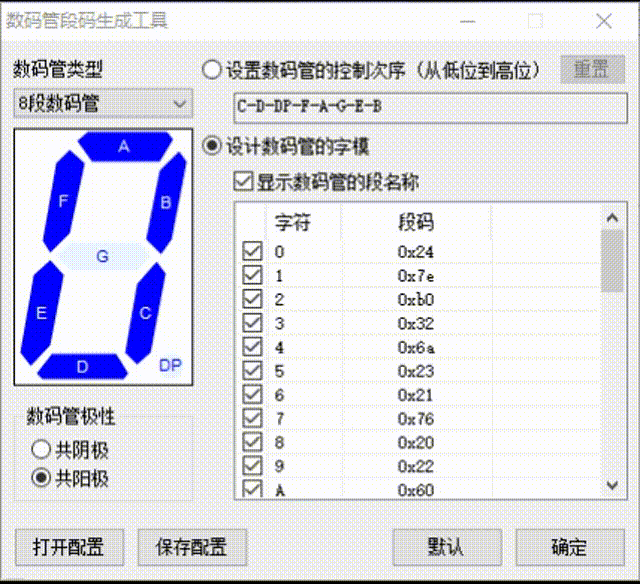Viewport: 640px width, 584px height.
Task: Select segment code 0x22
Action: coord(416,466)
